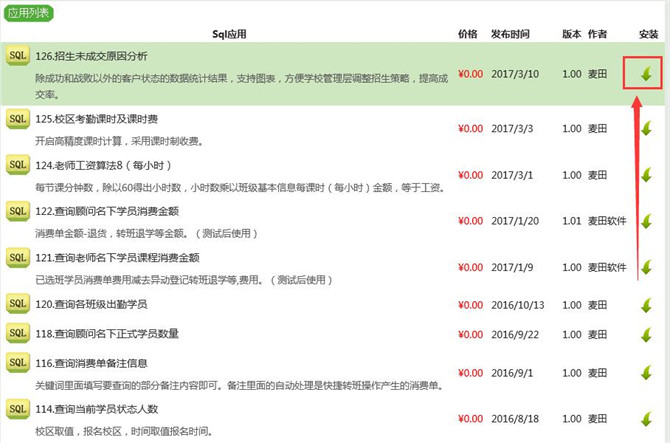Image resolution: width=670 pixels, height=443 pixels.
Task: Click the date 2017/3/3
Action: tap(512, 129)
